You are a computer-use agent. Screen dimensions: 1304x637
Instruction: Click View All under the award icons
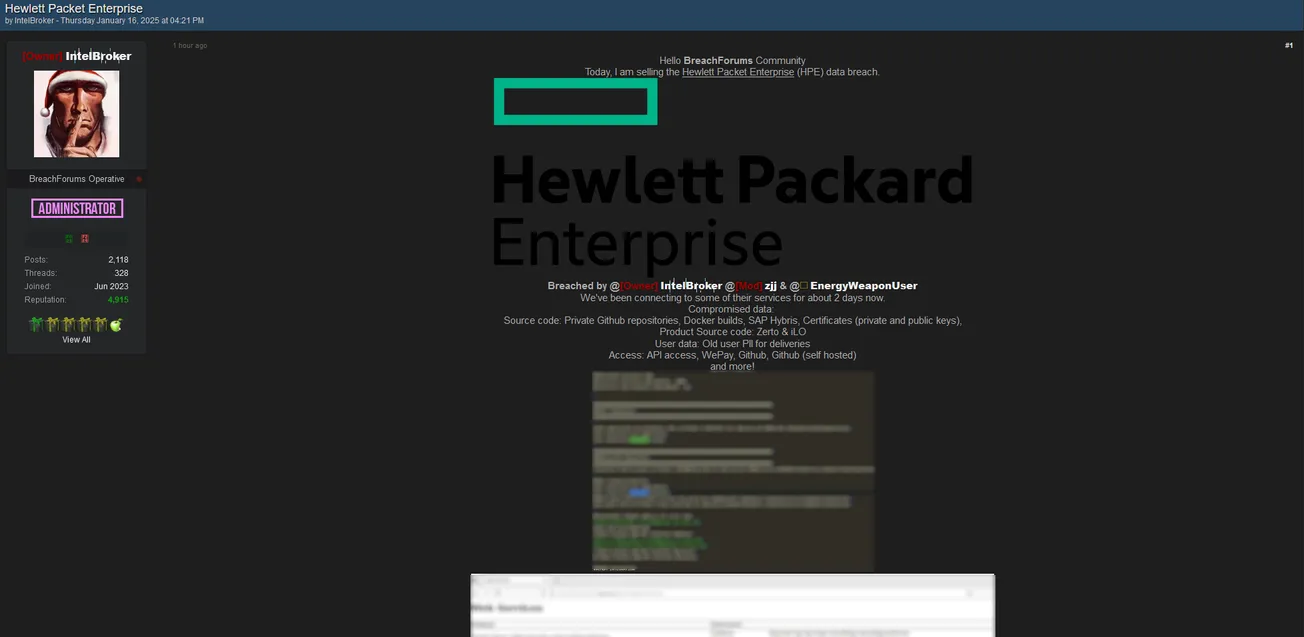tap(77, 339)
